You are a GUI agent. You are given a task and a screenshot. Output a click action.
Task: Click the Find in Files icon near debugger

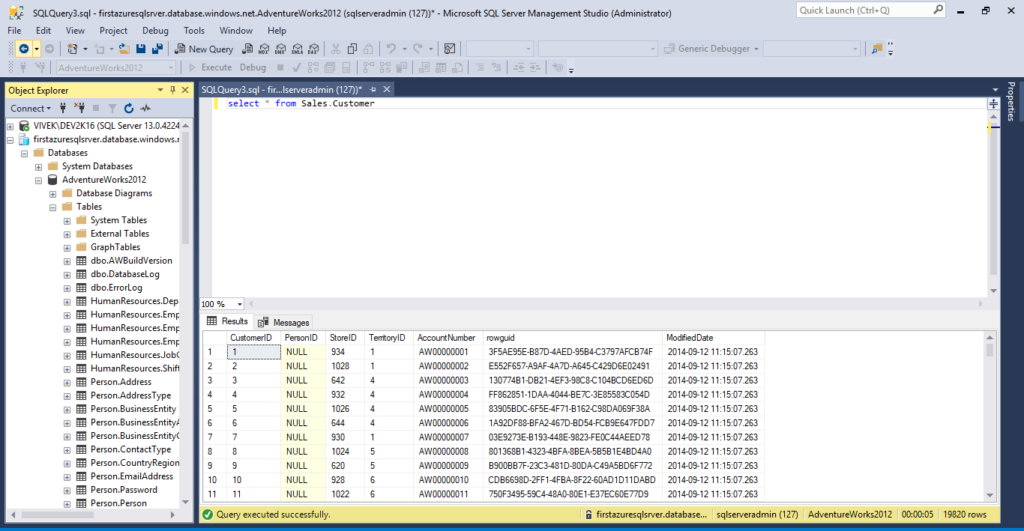click(x=877, y=49)
